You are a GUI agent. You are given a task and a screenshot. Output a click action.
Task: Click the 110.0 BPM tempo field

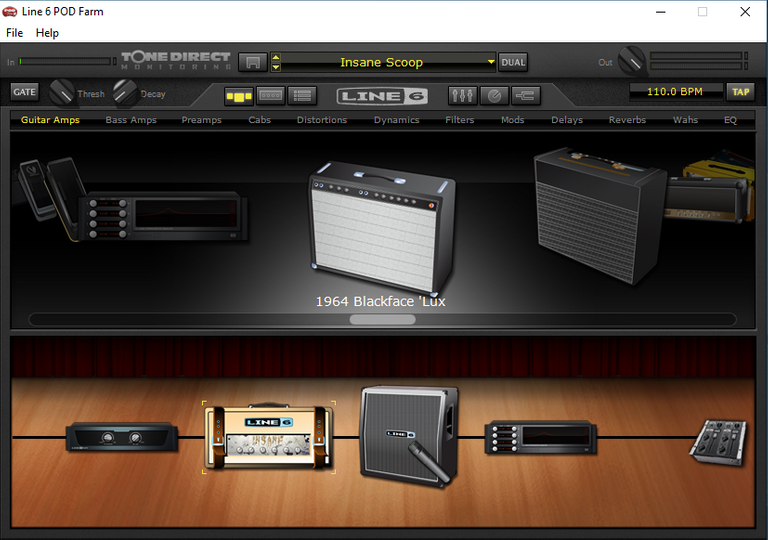point(675,91)
